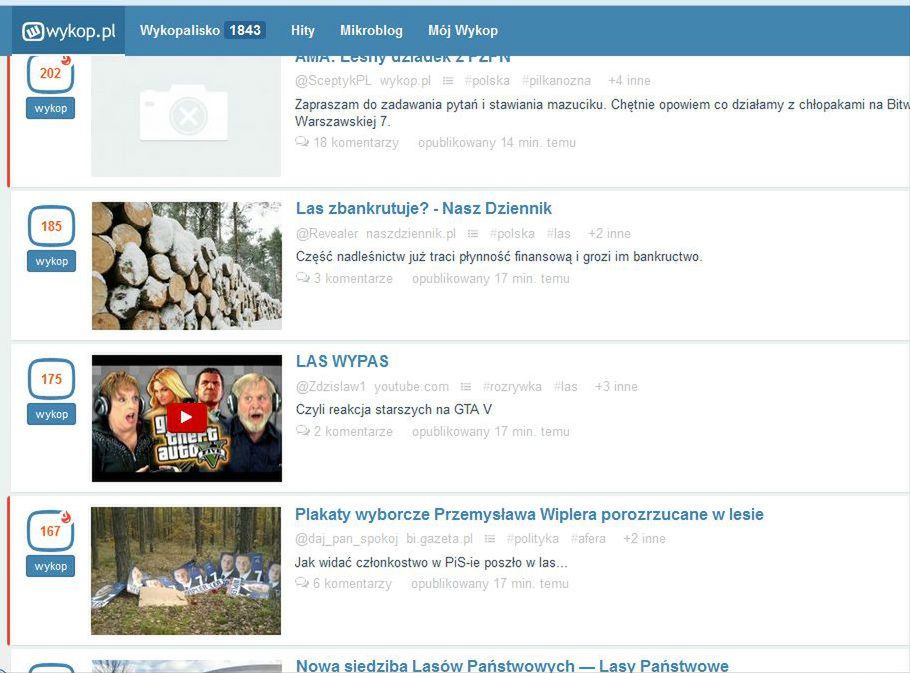Click the hot flame icon on the 202 counter
The image size is (910, 673).
(x=66, y=60)
